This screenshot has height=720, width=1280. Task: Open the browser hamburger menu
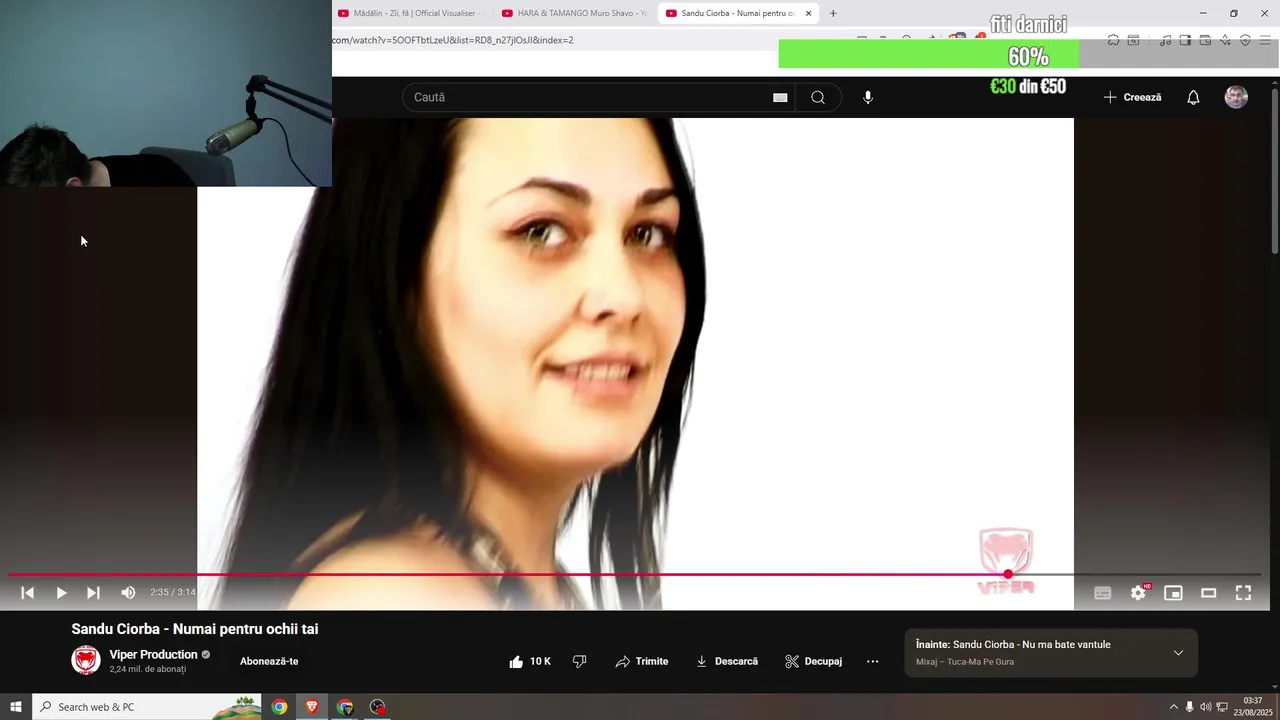click(1265, 40)
